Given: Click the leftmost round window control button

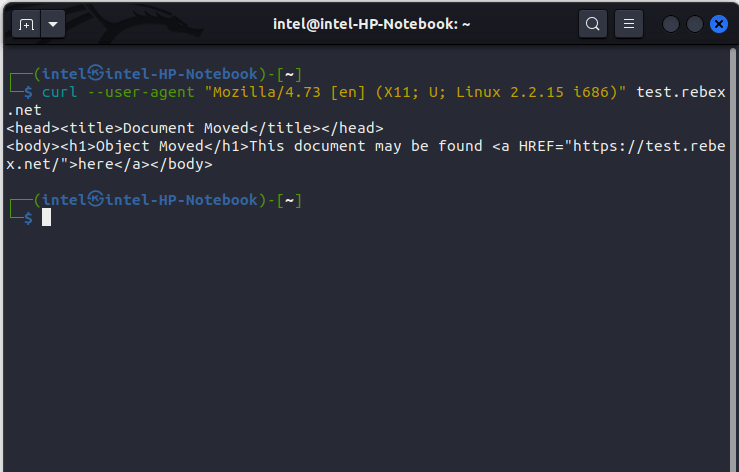Looking at the screenshot, I should tap(671, 23).
